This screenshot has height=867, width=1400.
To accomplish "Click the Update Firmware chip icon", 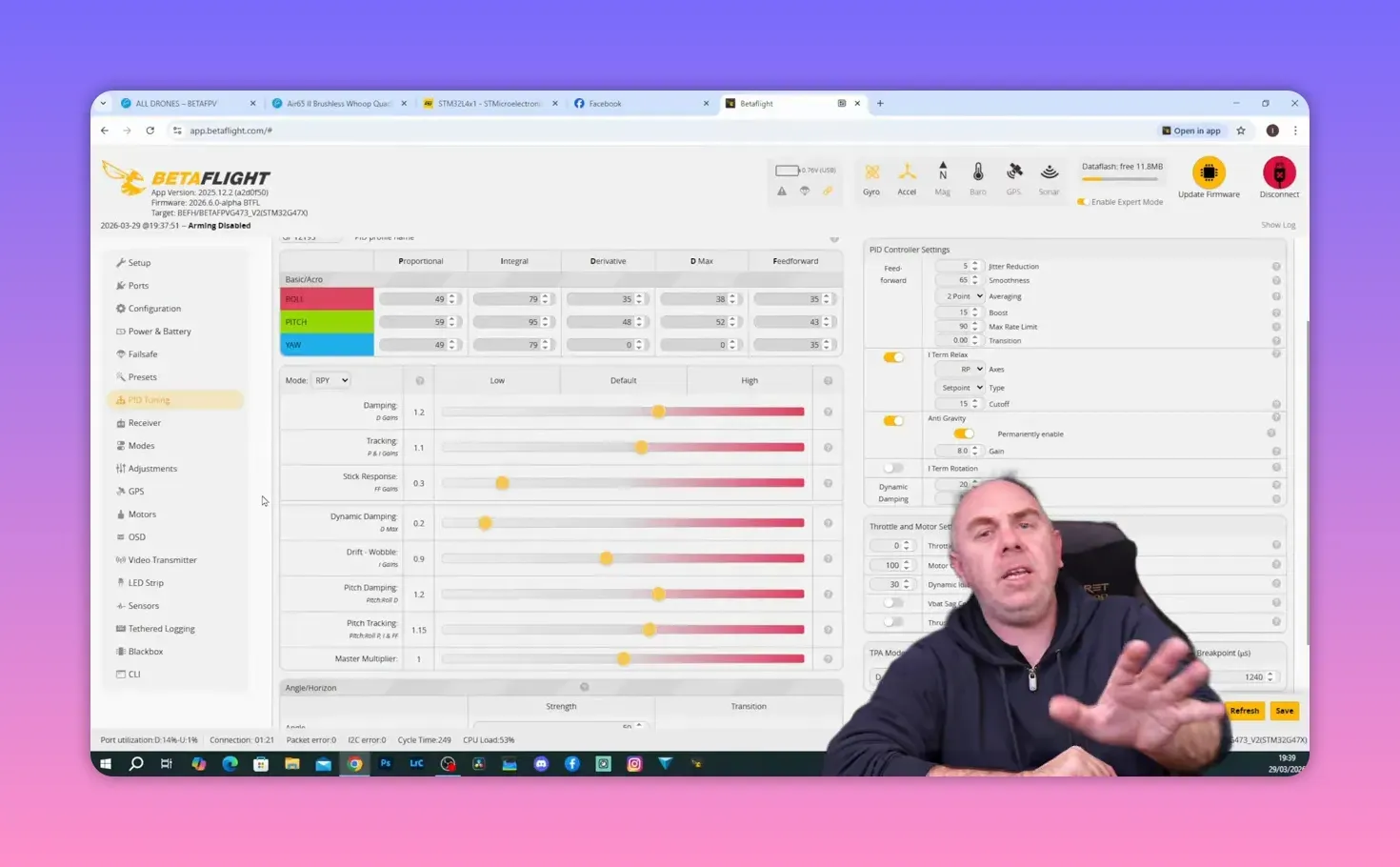I will (1209, 172).
